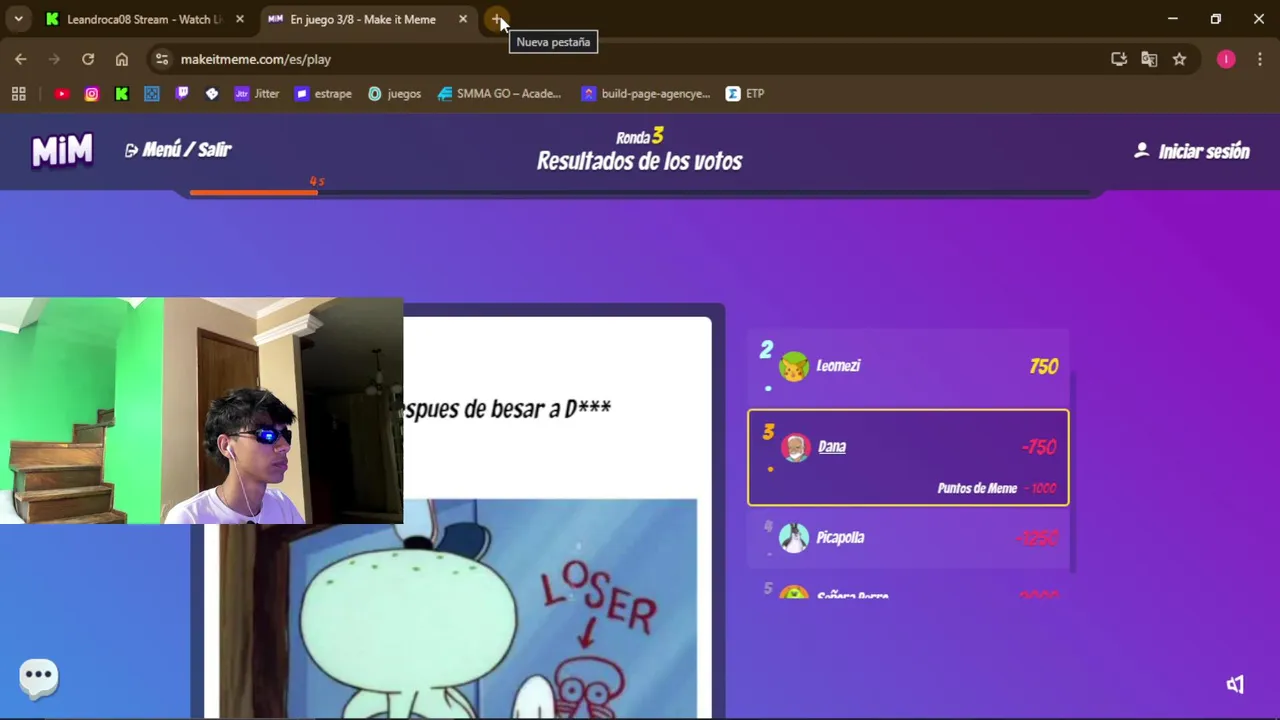
Task: Switch to the Leandroca08 Stream tab
Action: pyautogui.click(x=142, y=19)
